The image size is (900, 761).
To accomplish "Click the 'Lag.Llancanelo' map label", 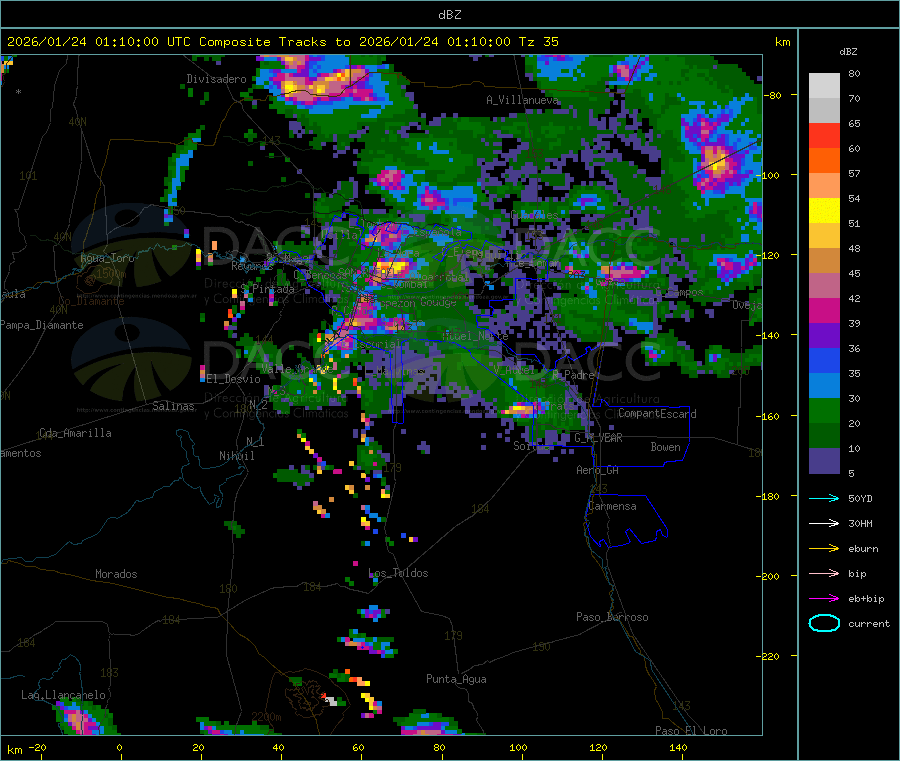I will click(63, 695).
